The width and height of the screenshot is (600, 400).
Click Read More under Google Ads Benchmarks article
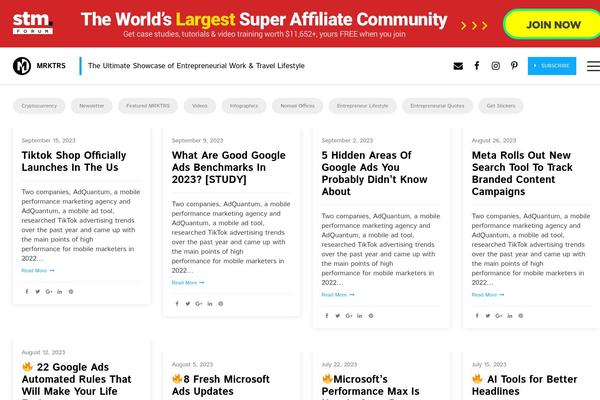point(188,282)
